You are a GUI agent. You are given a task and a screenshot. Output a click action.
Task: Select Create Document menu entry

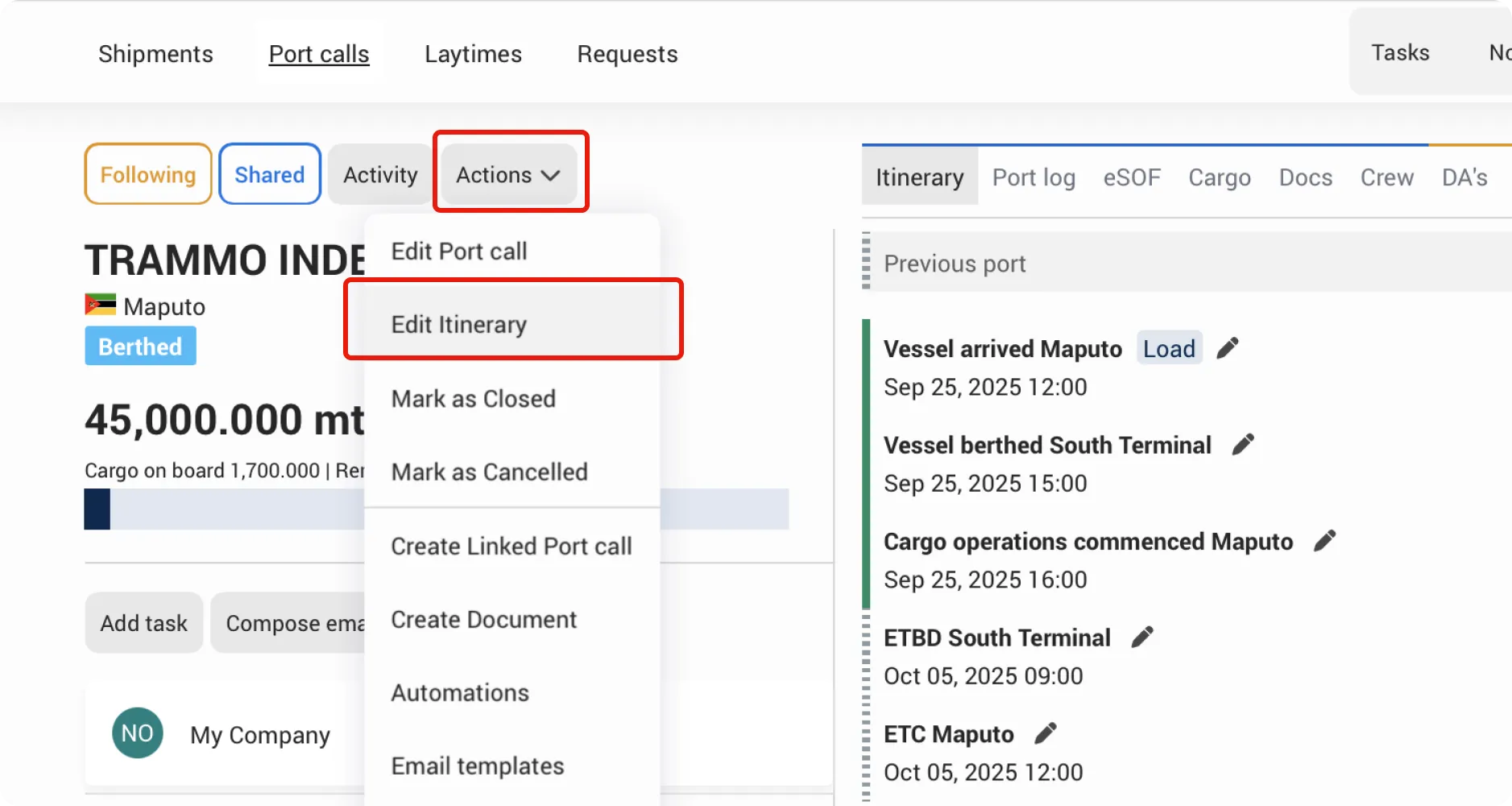[512, 619]
